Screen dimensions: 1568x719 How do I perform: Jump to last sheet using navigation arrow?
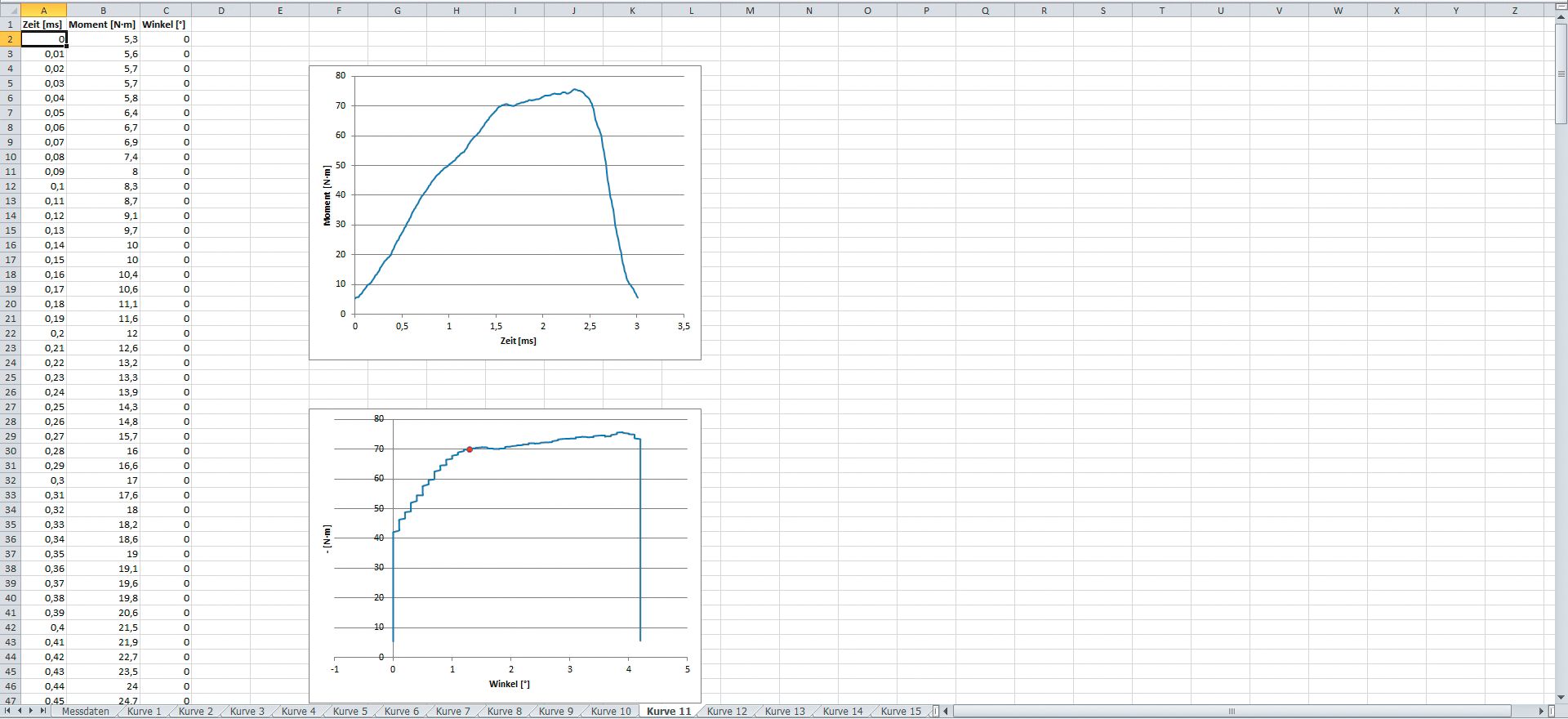pos(43,712)
